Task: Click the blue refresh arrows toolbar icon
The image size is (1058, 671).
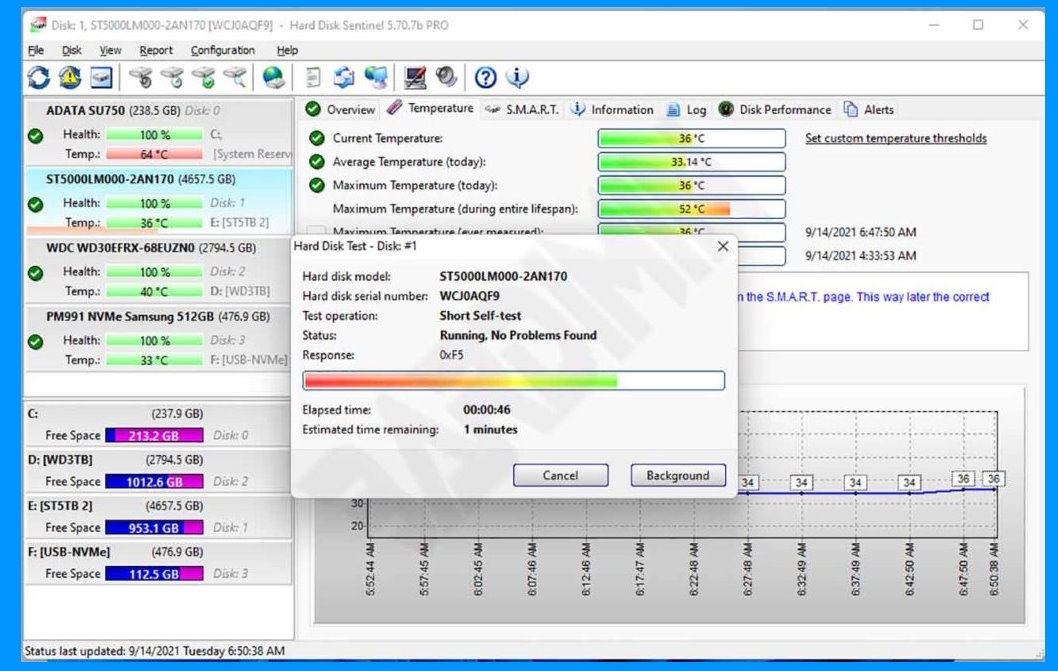Action: 38,78
